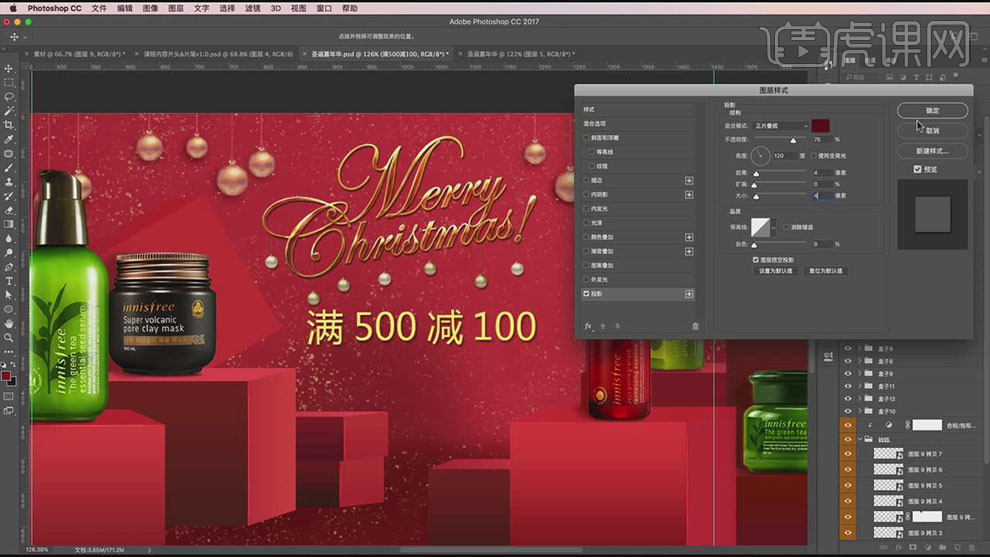Switch to the 素材 @ 66.7% document tab
The width and height of the screenshot is (990, 557).
pyautogui.click(x=78, y=54)
